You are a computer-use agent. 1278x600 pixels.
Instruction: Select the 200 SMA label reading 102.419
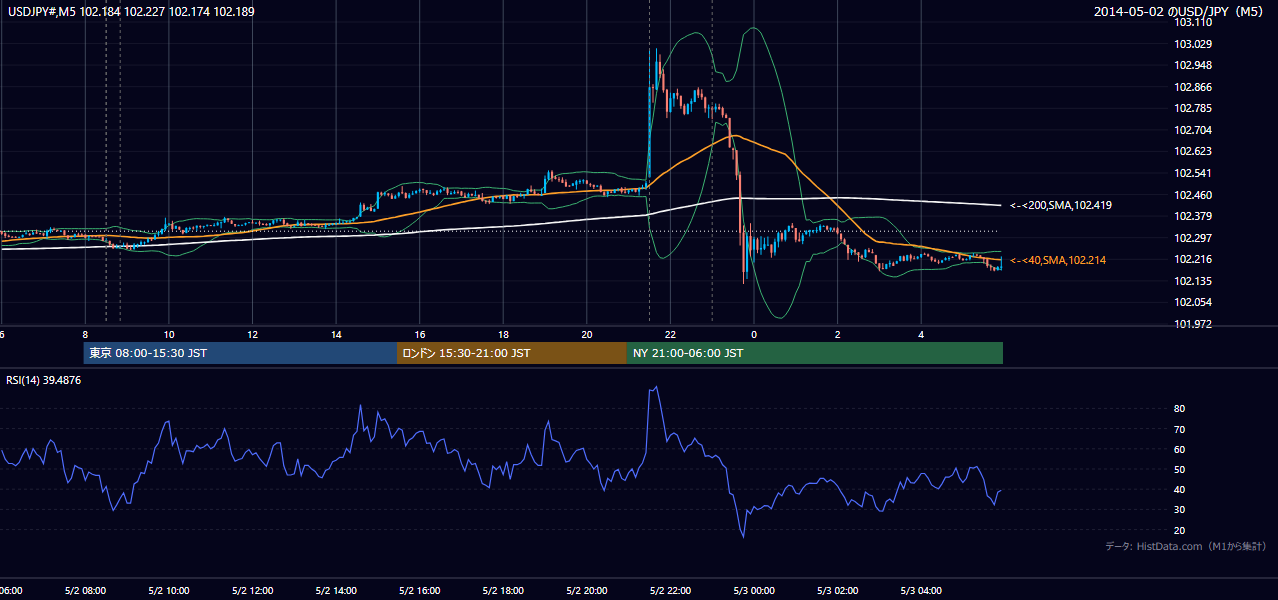pos(1061,205)
